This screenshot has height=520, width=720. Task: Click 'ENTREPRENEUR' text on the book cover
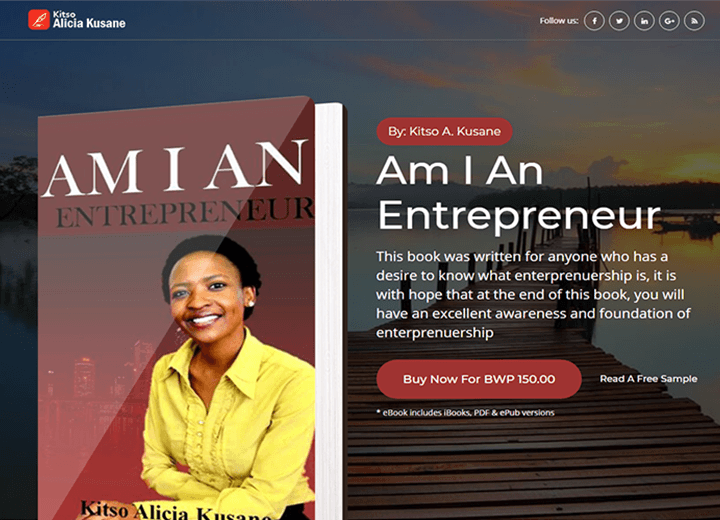coord(185,213)
